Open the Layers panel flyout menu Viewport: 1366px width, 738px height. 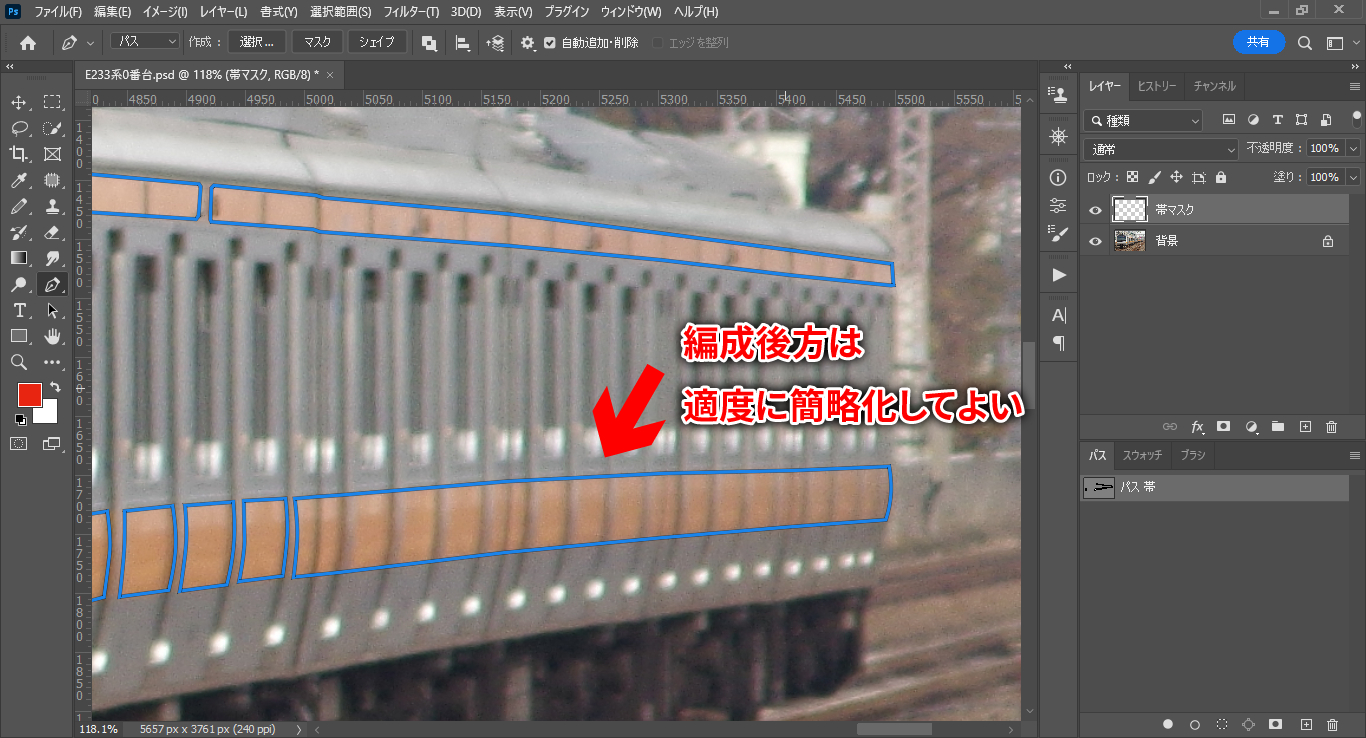[x=1353, y=87]
